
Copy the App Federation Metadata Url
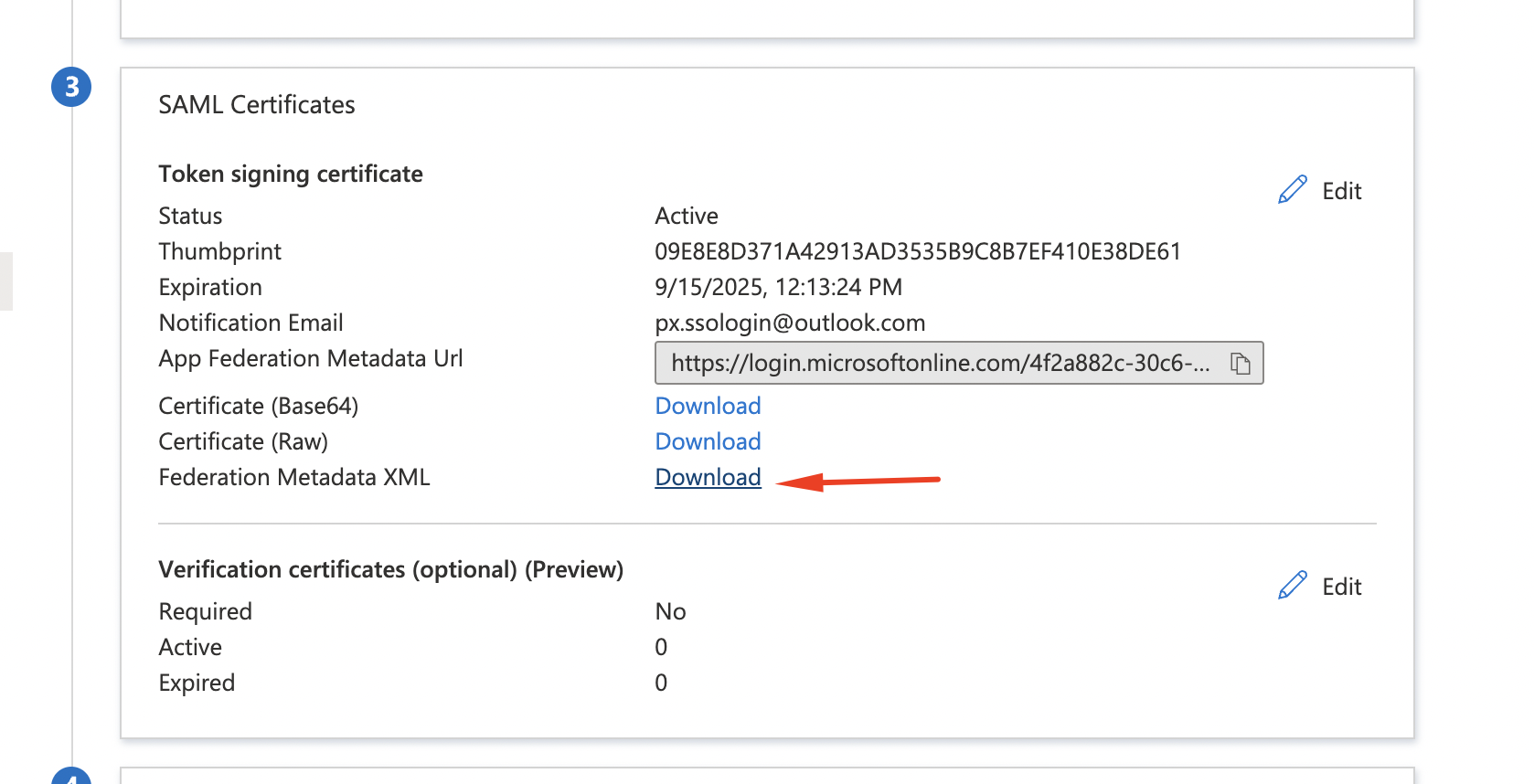(1241, 364)
